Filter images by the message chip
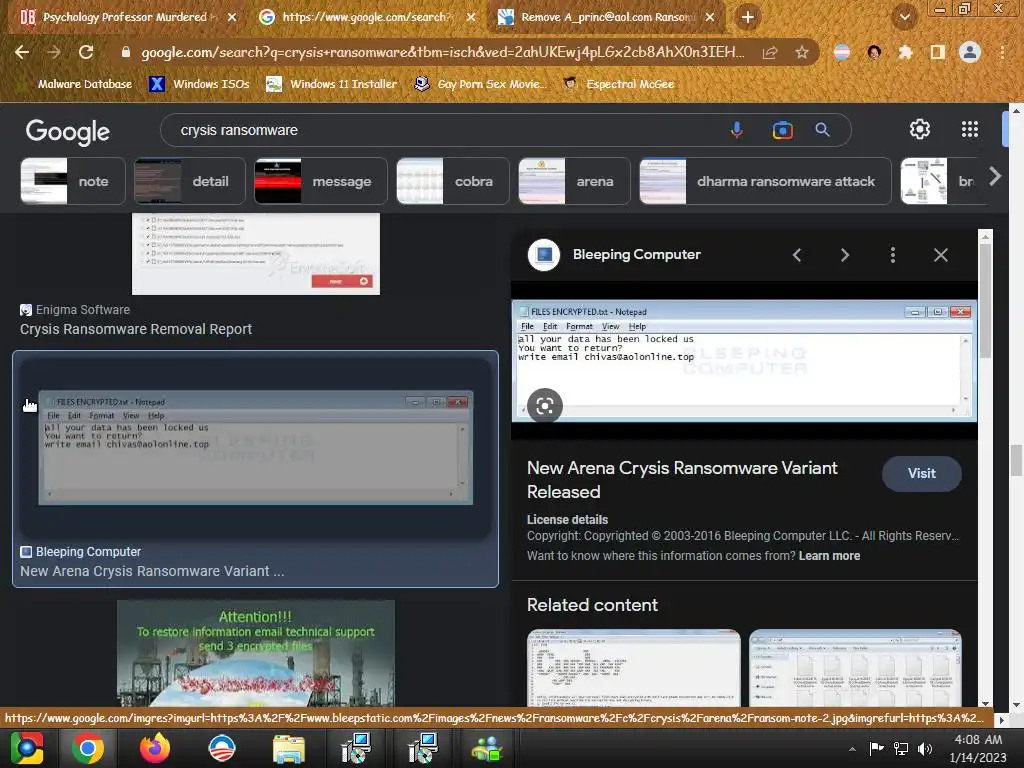Screen dimensions: 1024x768 click(x=321, y=181)
